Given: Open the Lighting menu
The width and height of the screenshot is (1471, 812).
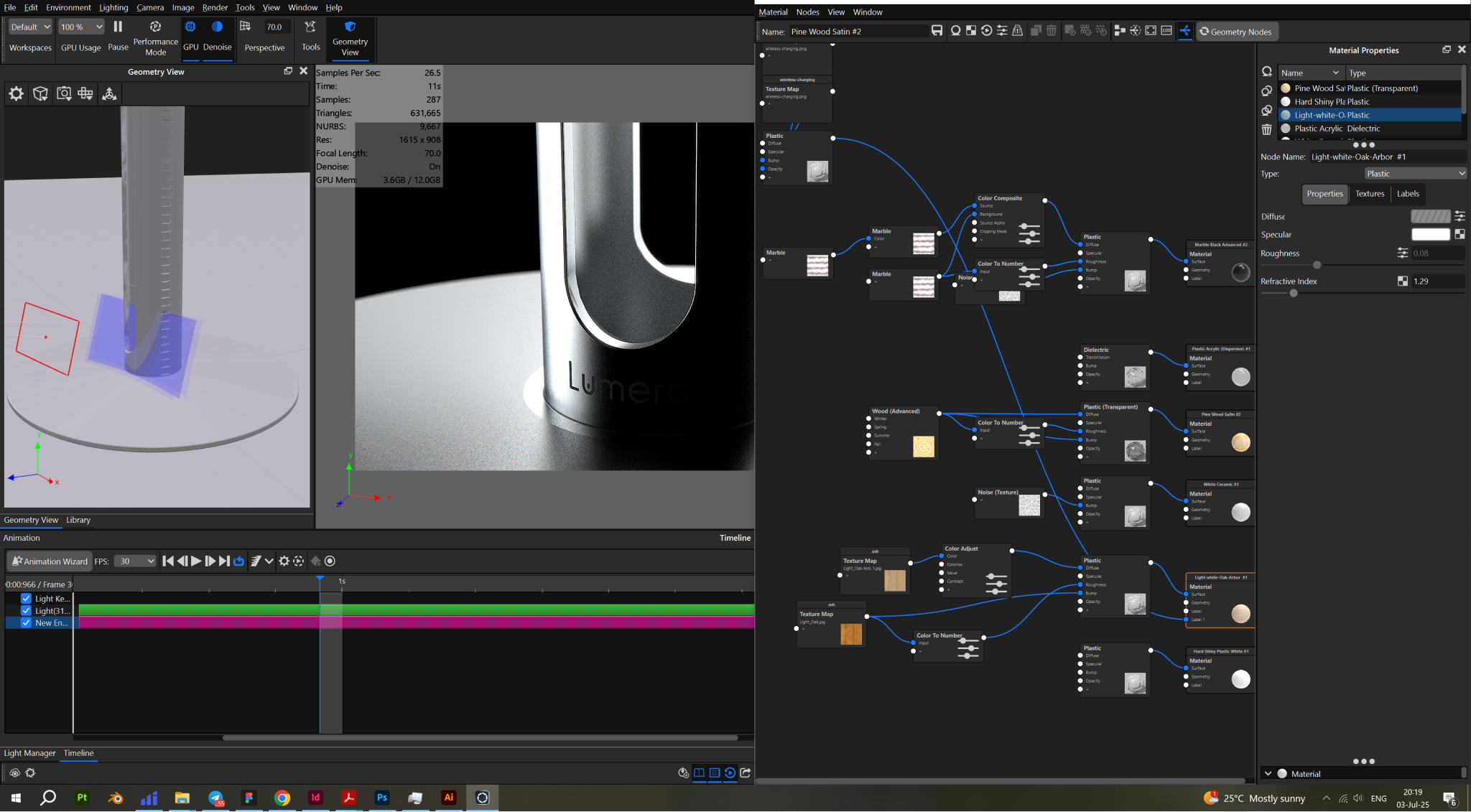Looking at the screenshot, I should click(x=113, y=7).
